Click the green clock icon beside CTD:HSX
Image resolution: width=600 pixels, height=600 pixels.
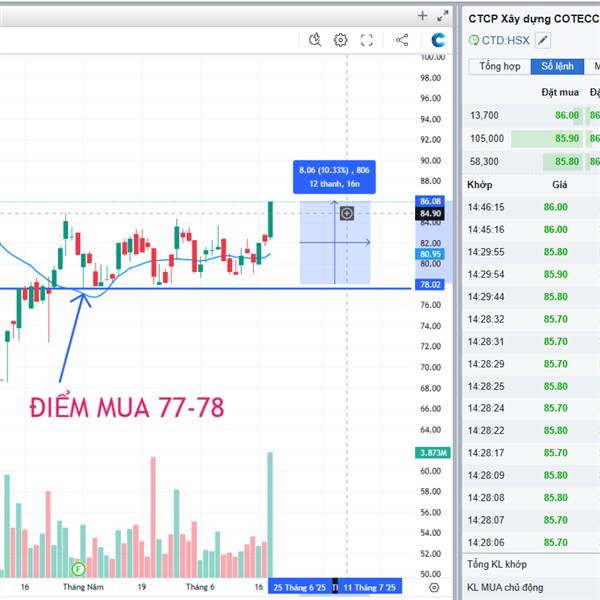(474, 40)
